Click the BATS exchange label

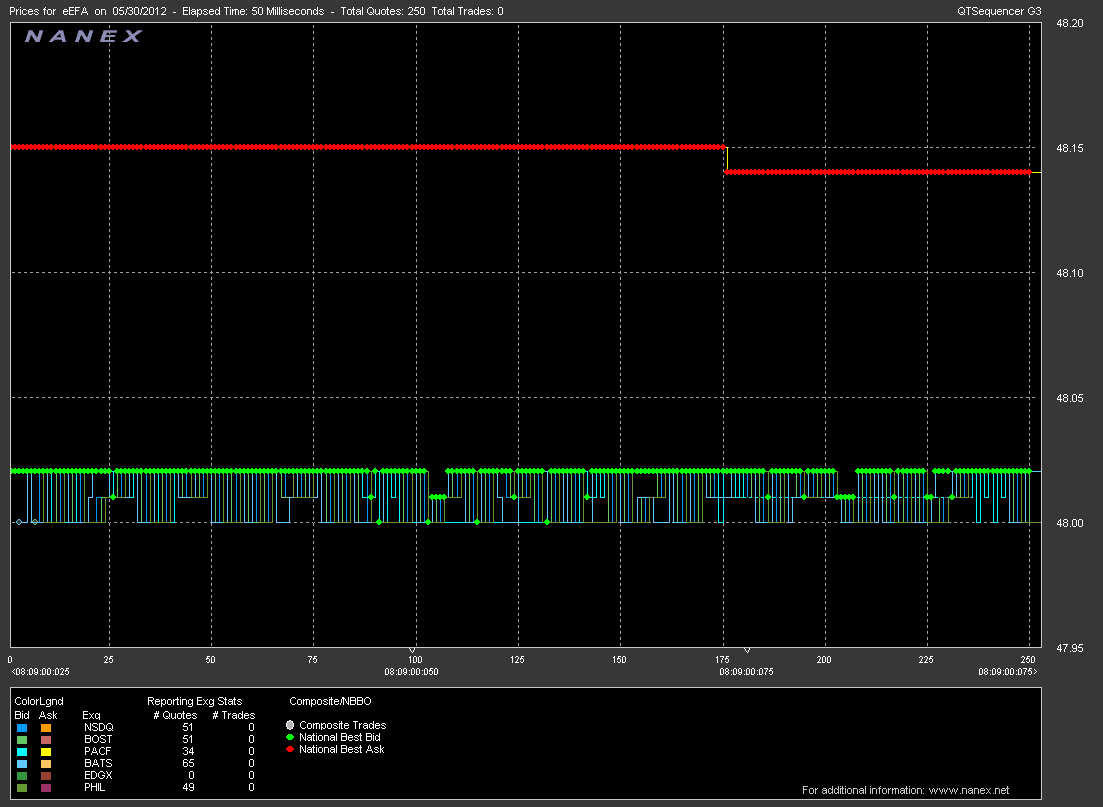(x=98, y=763)
